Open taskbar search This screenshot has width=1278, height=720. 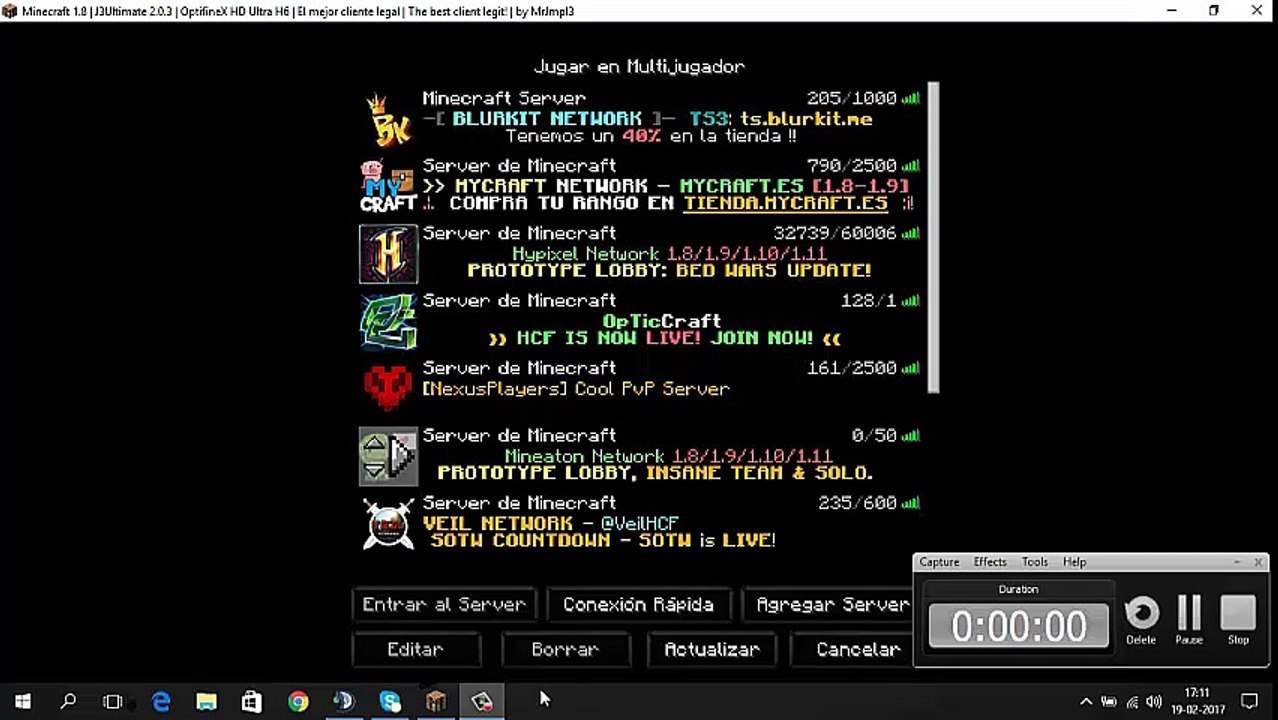point(68,701)
